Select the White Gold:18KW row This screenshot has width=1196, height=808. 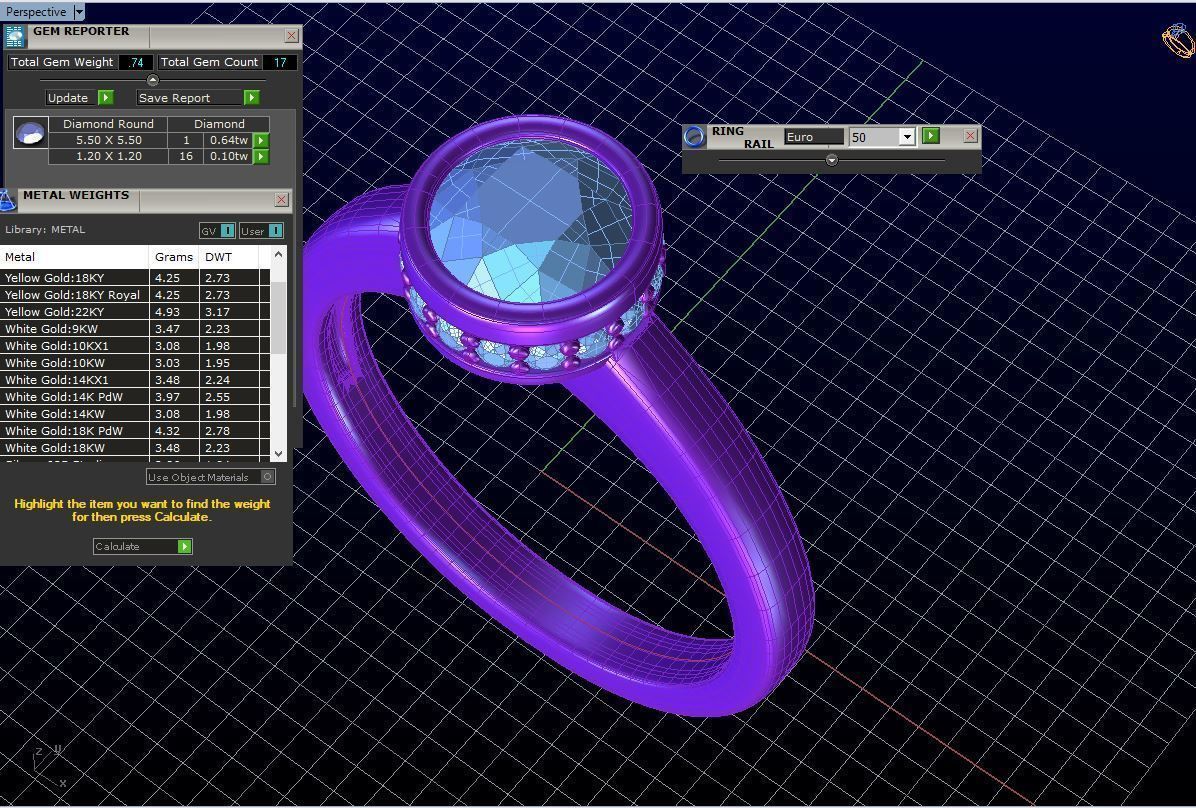[x=134, y=448]
